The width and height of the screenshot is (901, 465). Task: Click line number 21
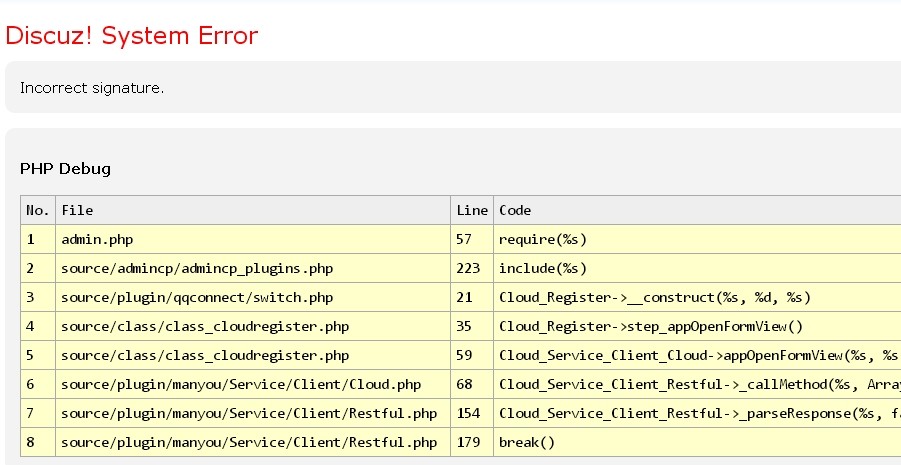[472, 298]
